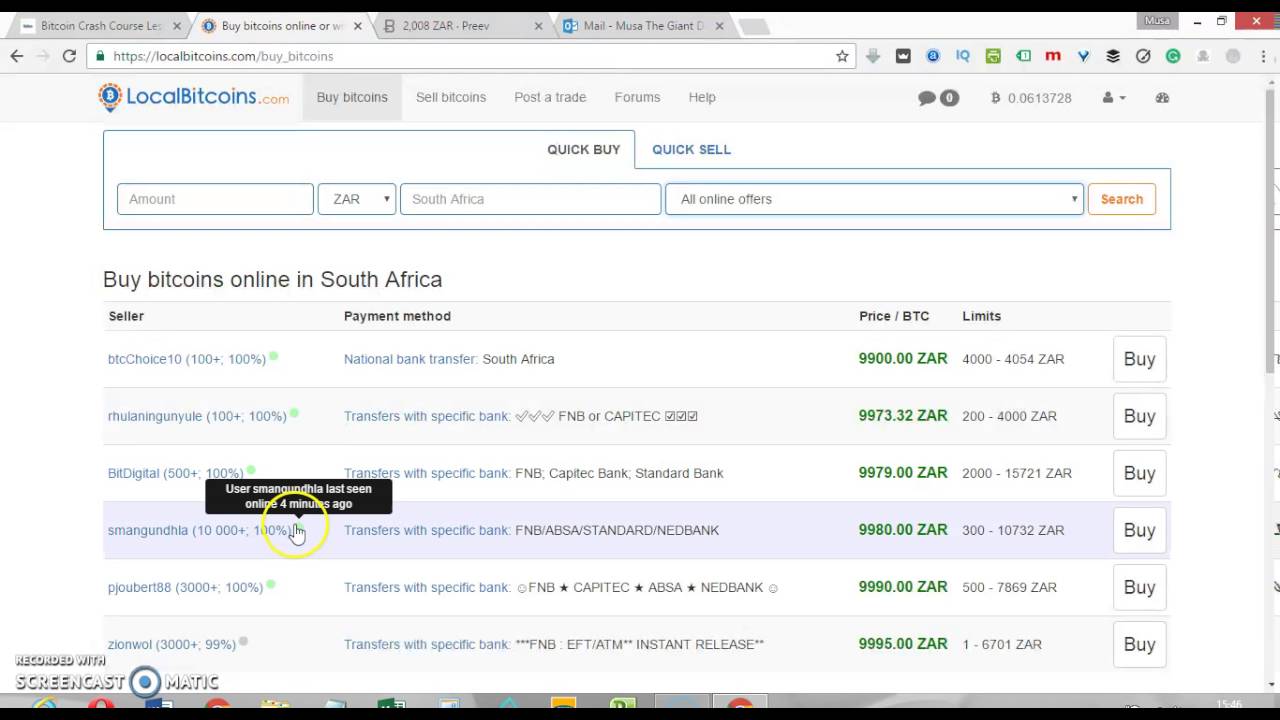Switch to the Mail - Musa The Giant tab
The height and width of the screenshot is (720, 1280).
[644, 26]
